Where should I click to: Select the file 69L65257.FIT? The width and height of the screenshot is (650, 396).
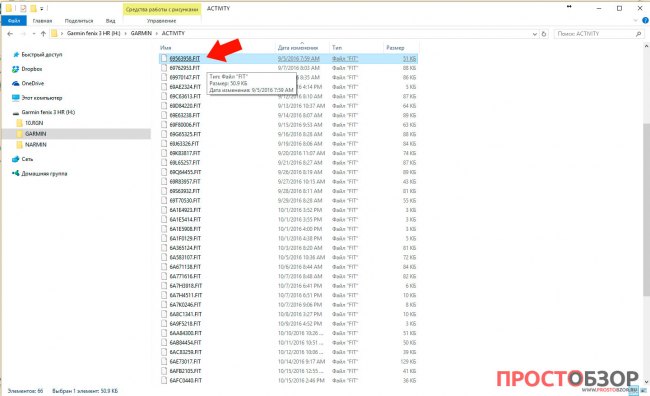[184, 163]
